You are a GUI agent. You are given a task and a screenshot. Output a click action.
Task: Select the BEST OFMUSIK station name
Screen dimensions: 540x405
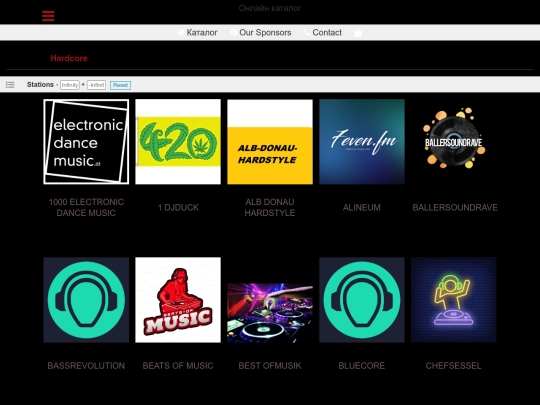[270, 365]
